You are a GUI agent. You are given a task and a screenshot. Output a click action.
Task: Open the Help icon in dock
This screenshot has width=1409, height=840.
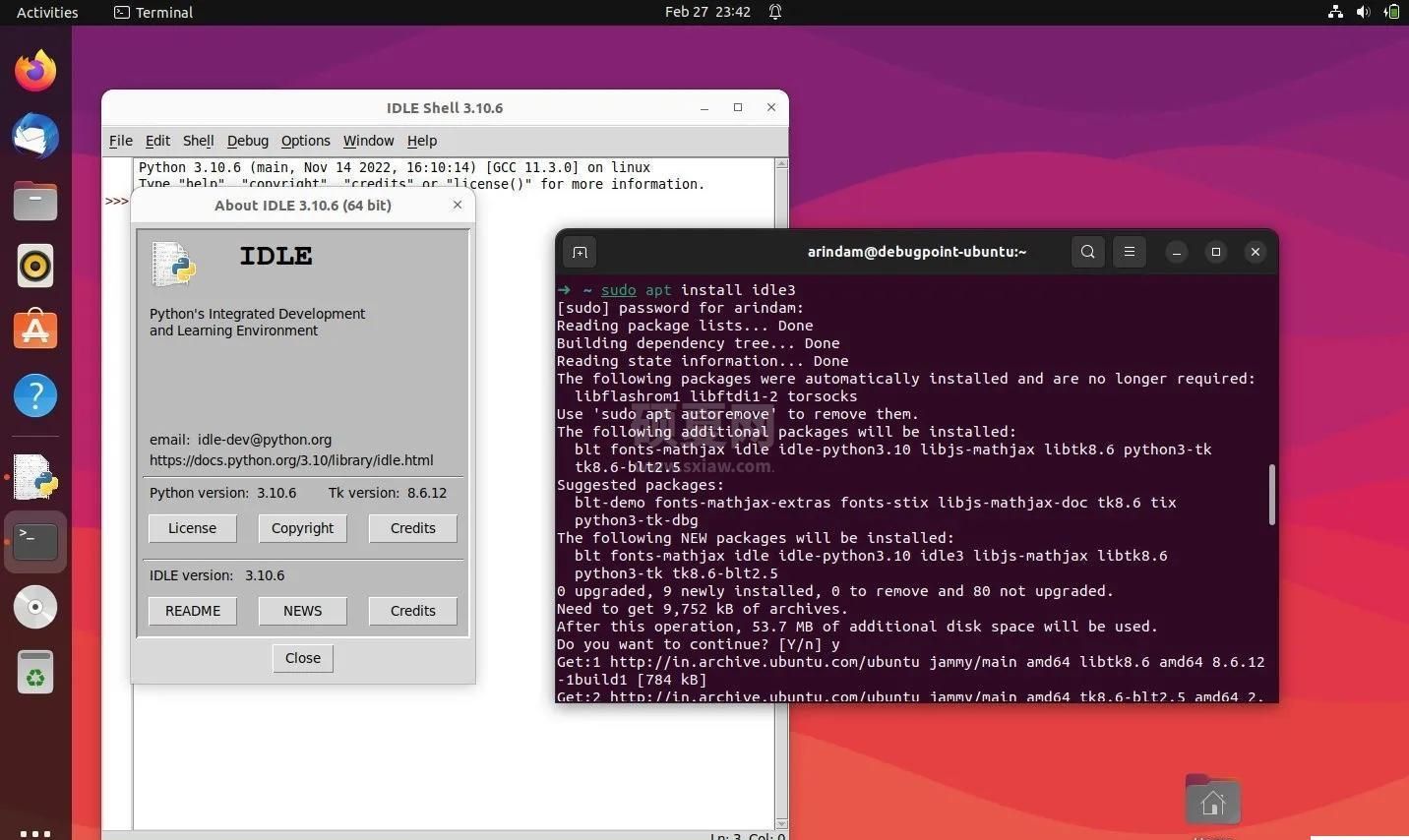point(35,395)
